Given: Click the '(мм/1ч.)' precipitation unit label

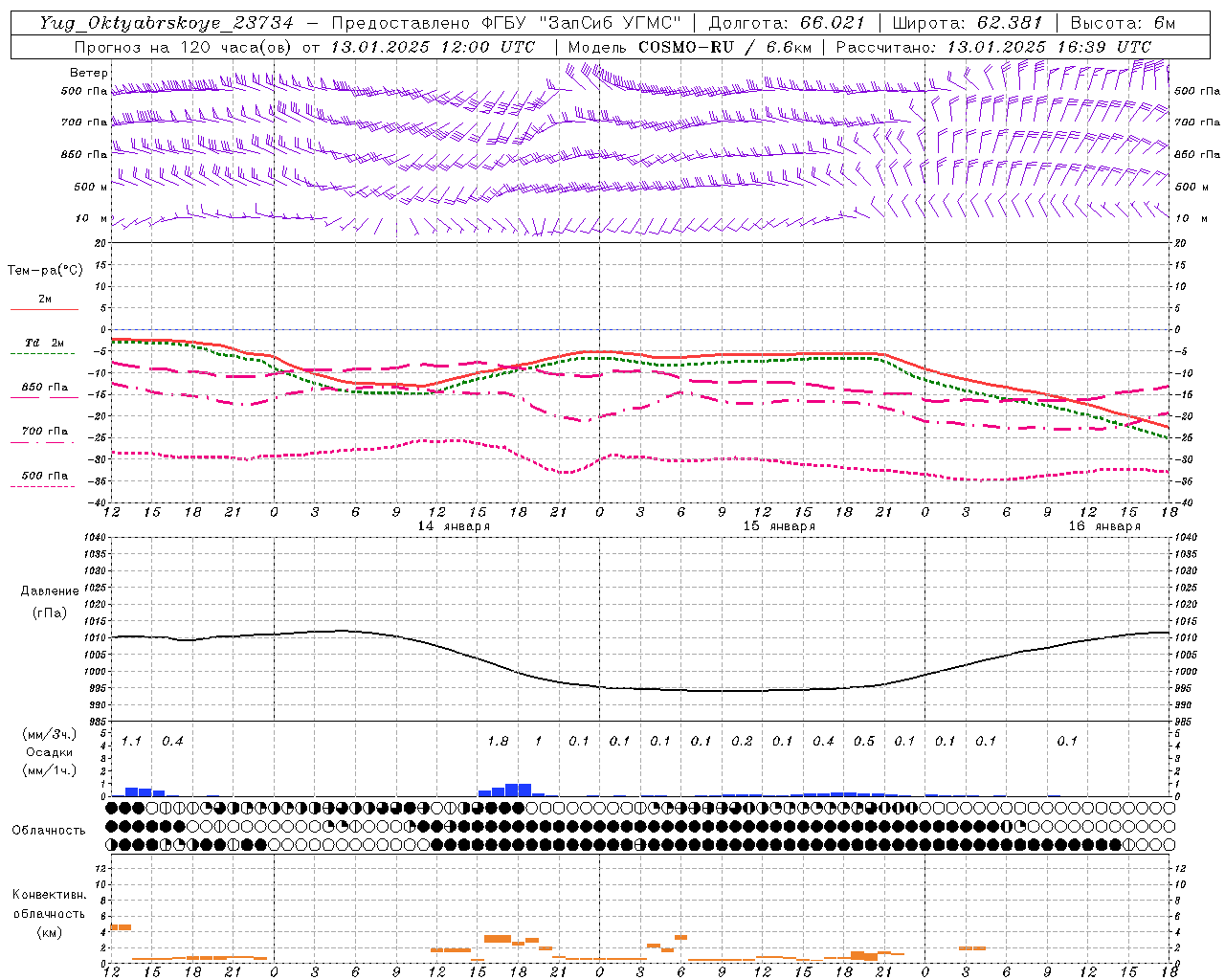Looking at the screenshot, I should tap(49, 770).
